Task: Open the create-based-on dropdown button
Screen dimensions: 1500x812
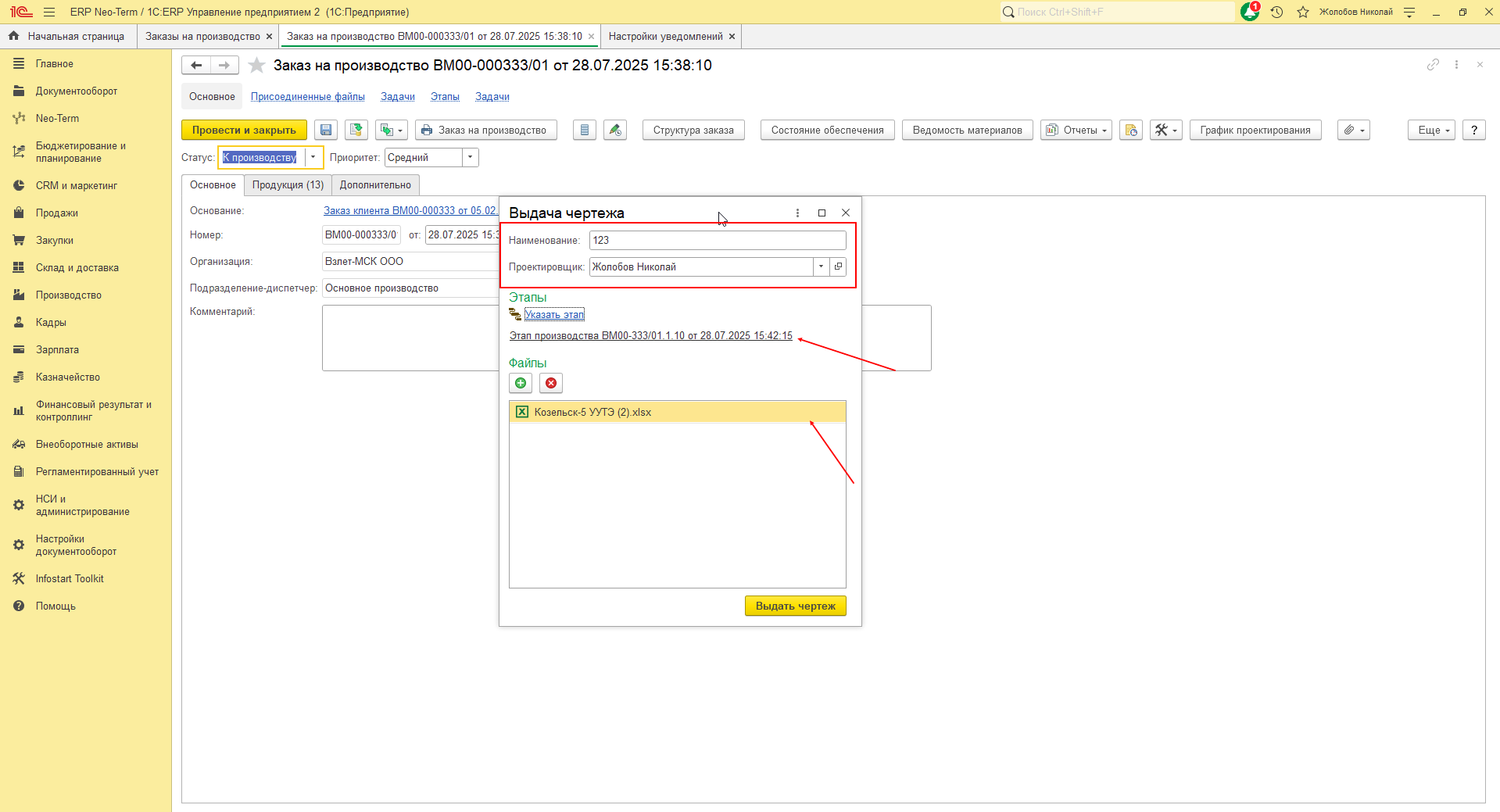Action: point(392,131)
